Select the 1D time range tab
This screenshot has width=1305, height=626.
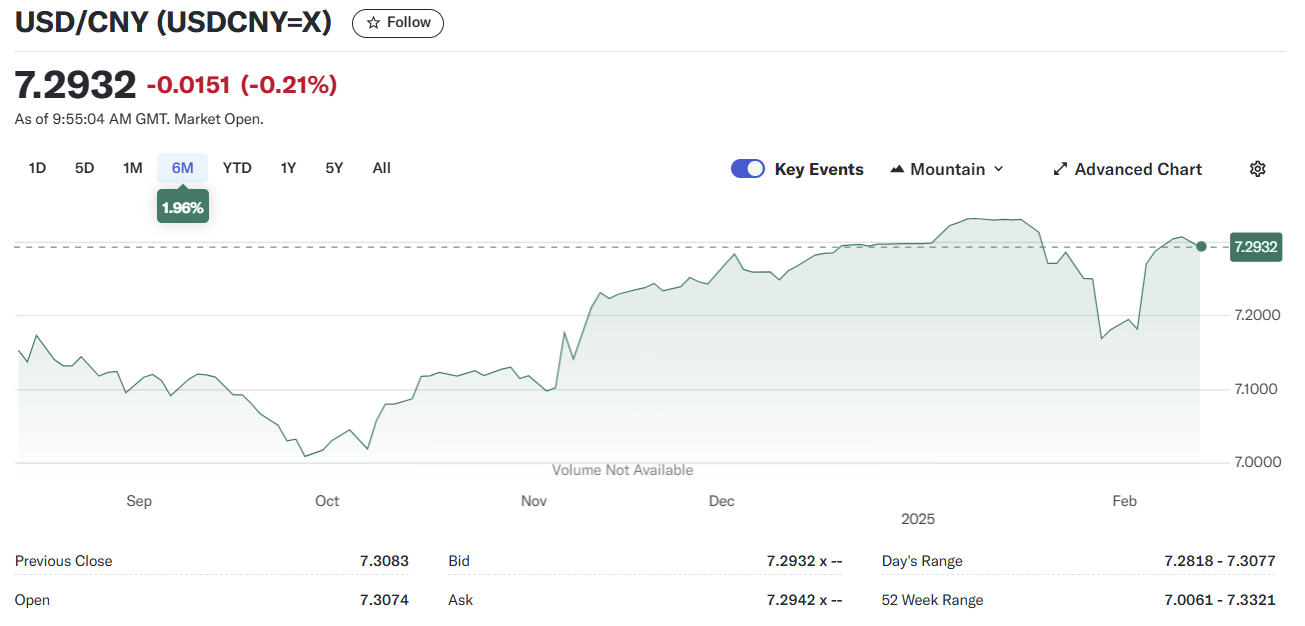click(37, 168)
